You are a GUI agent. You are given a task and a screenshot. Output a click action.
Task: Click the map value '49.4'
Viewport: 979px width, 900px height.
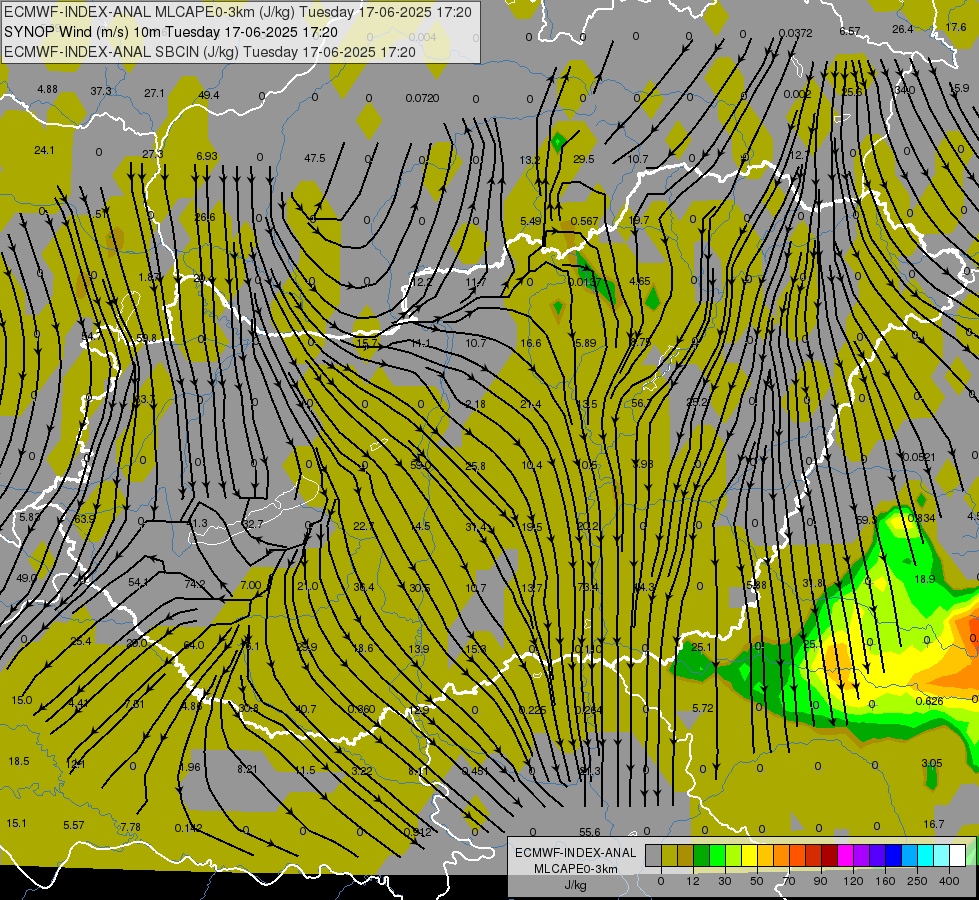(209, 95)
